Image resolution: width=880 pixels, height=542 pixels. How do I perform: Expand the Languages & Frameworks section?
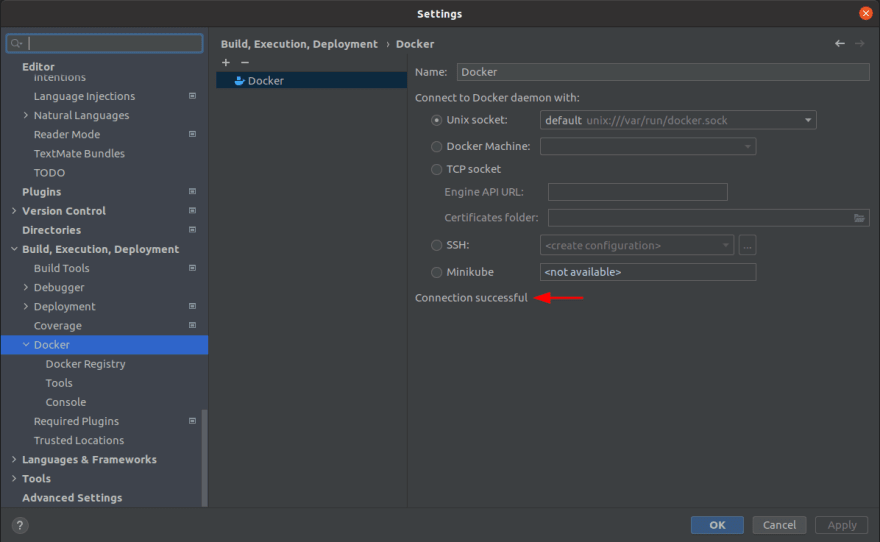coord(14,460)
